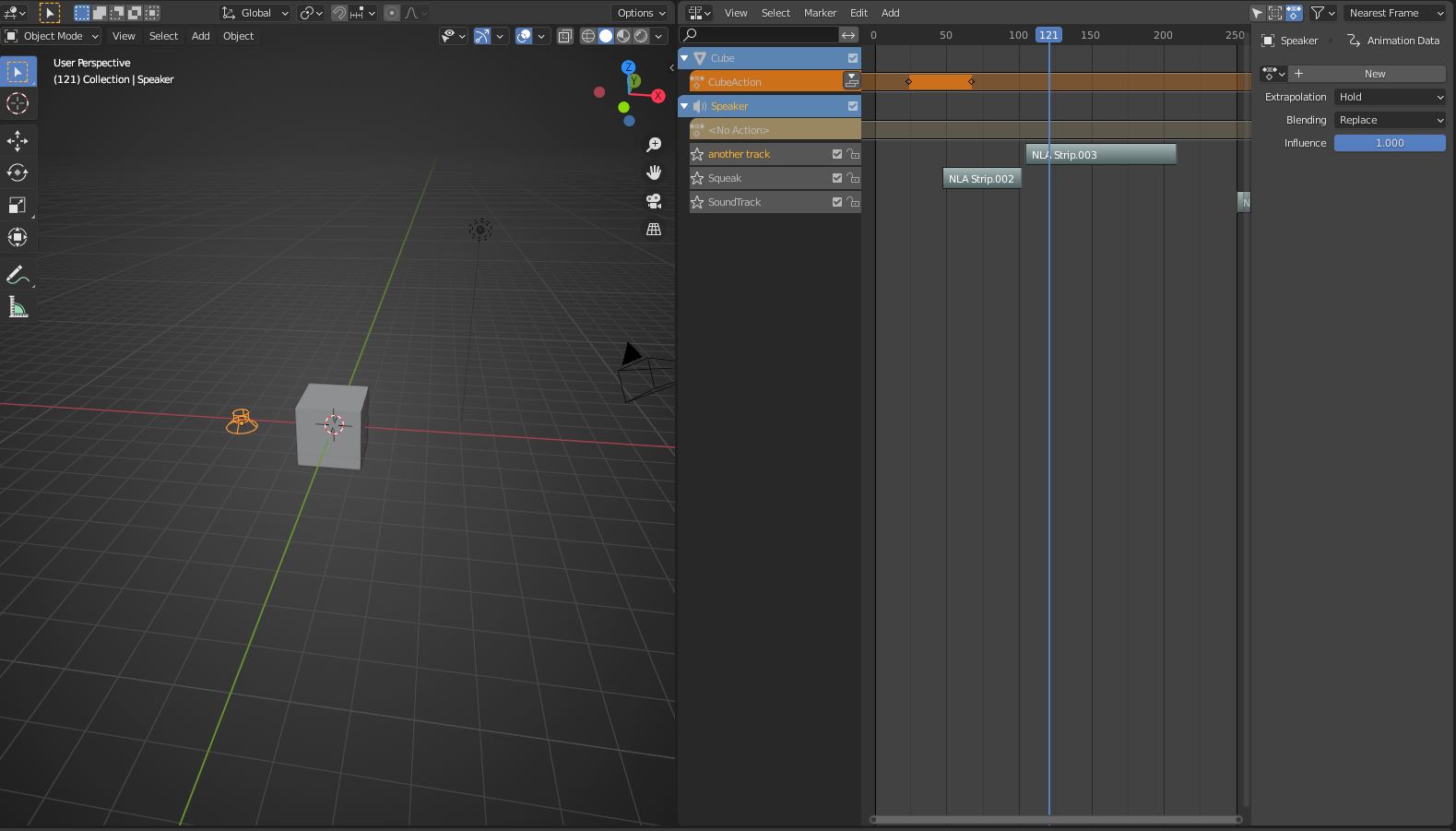Open the 3D viewport Add menu
The image size is (1456, 831).
200,36
